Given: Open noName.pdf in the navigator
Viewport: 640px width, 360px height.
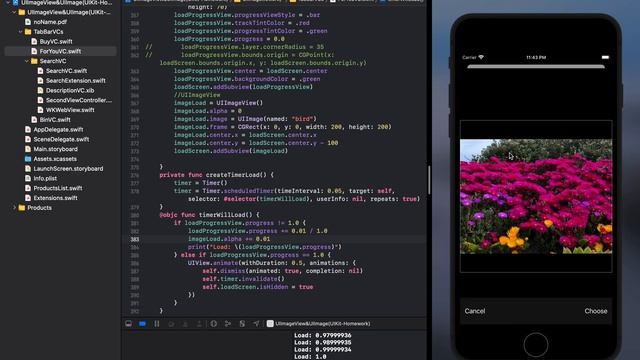Looking at the screenshot, I should tap(50, 22).
